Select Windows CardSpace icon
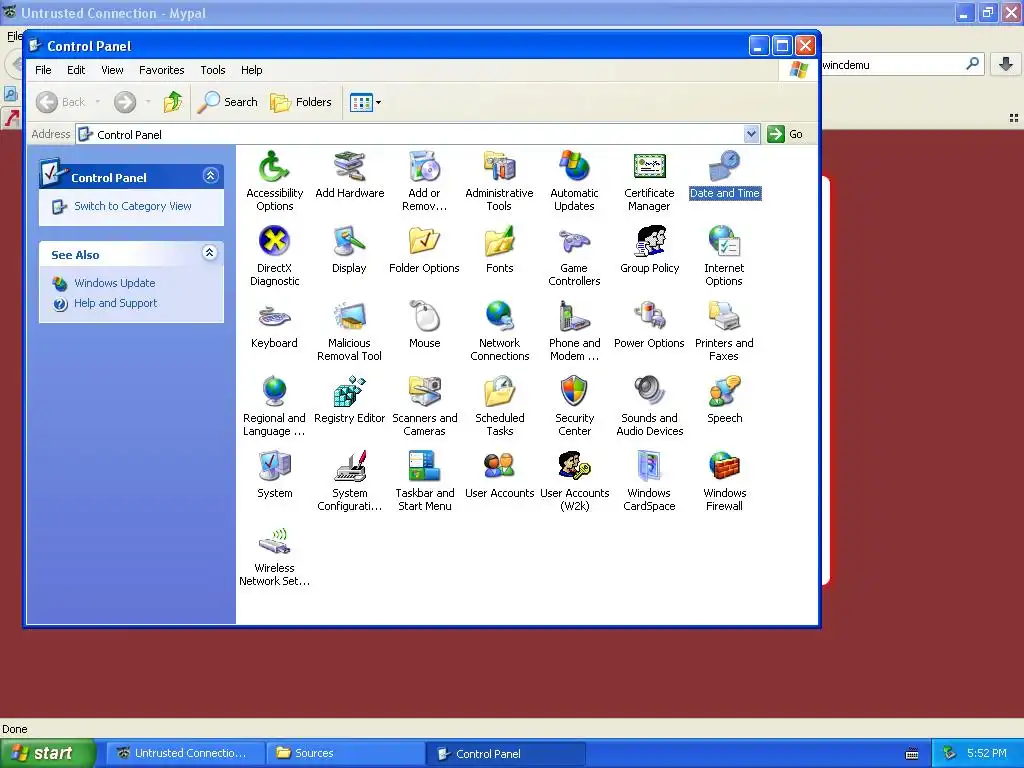 pos(649,467)
